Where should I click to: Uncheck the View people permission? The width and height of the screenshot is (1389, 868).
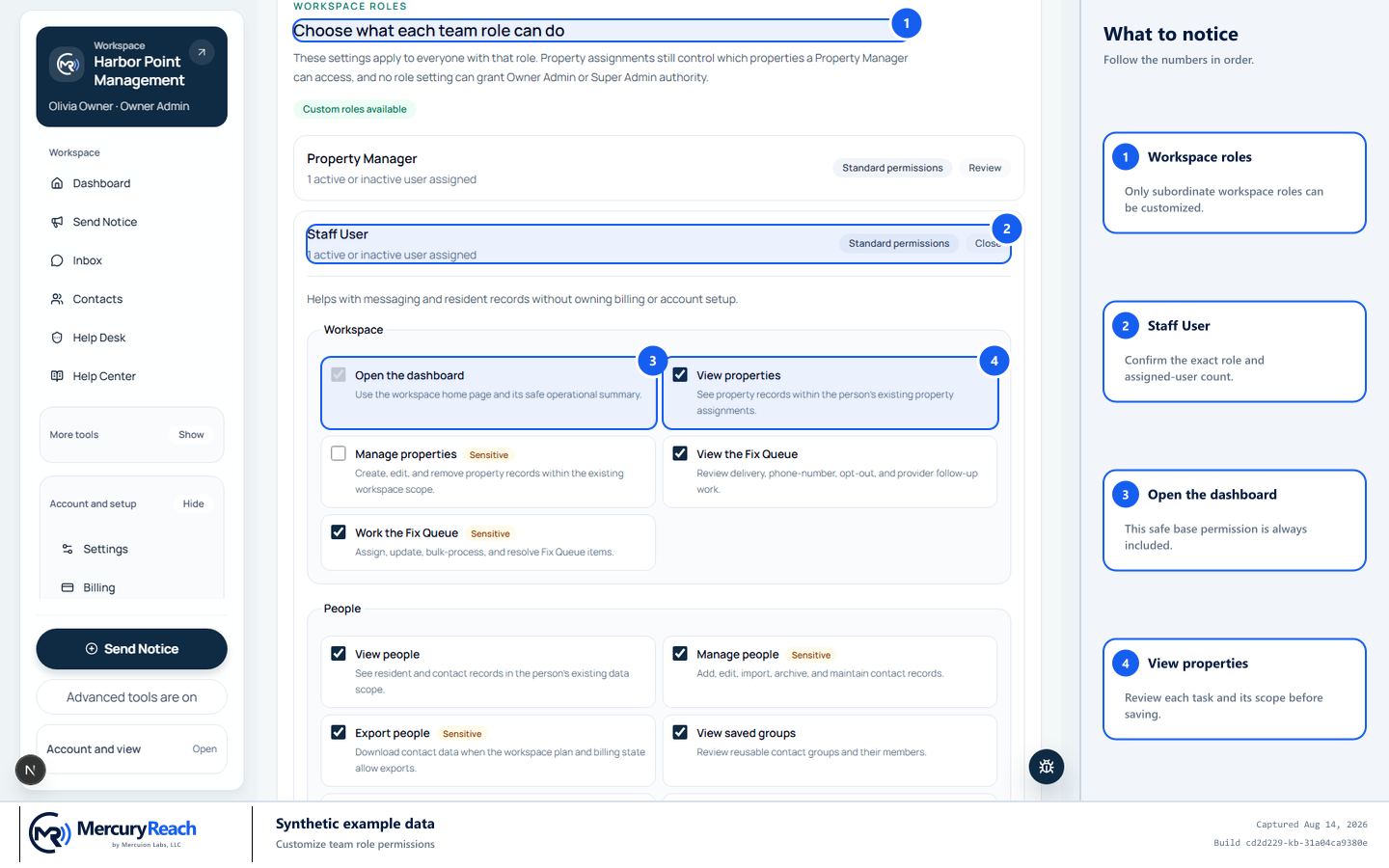point(339,653)
